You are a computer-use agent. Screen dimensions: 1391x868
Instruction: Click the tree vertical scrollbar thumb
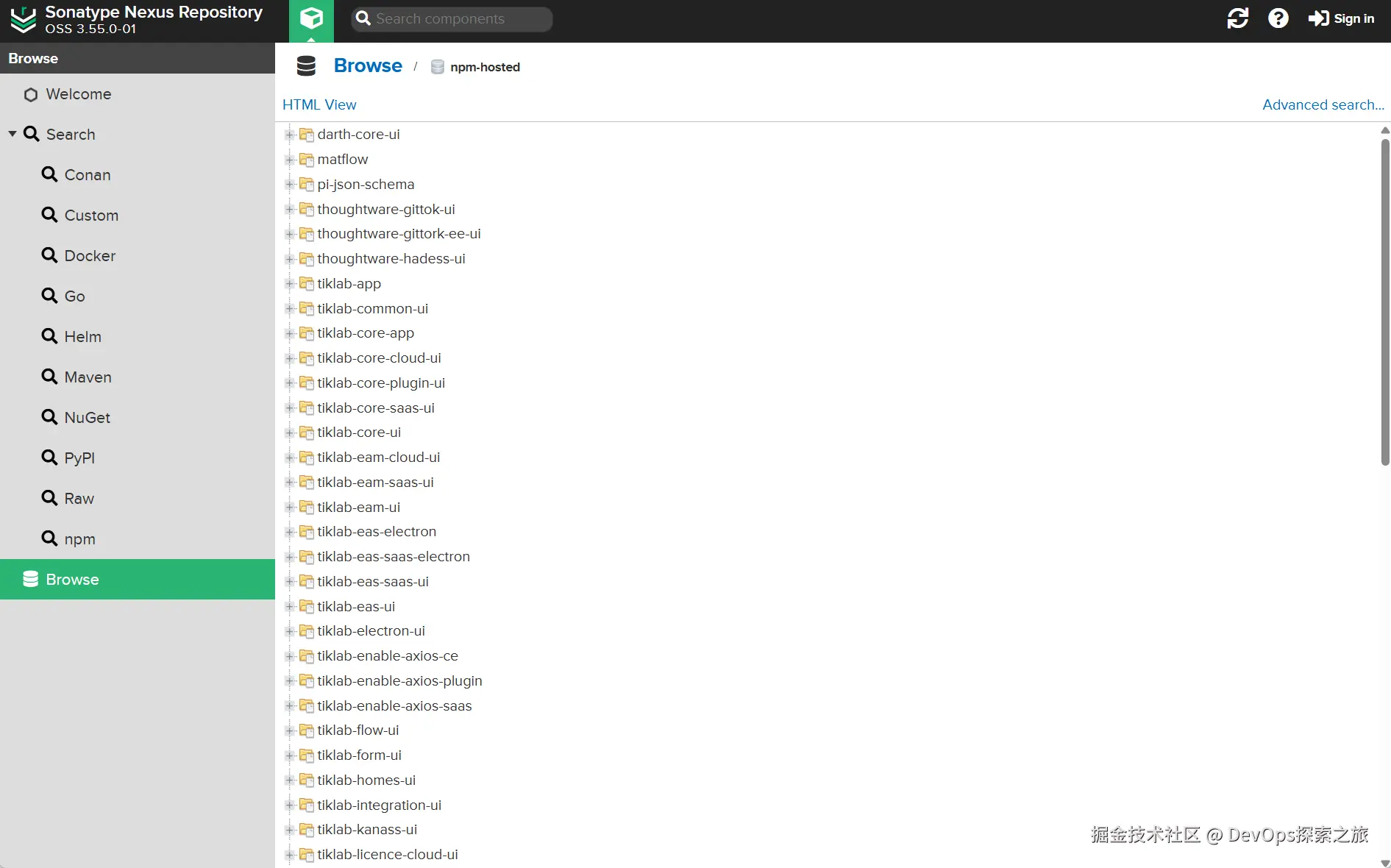pyautogui.click(x=1385, y=302)
